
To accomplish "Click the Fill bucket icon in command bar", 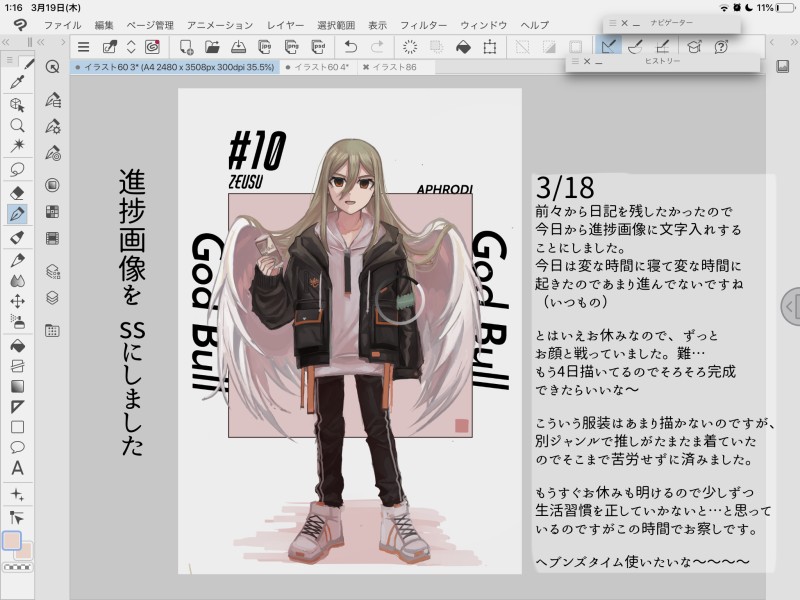I will [x=463, y=47].
